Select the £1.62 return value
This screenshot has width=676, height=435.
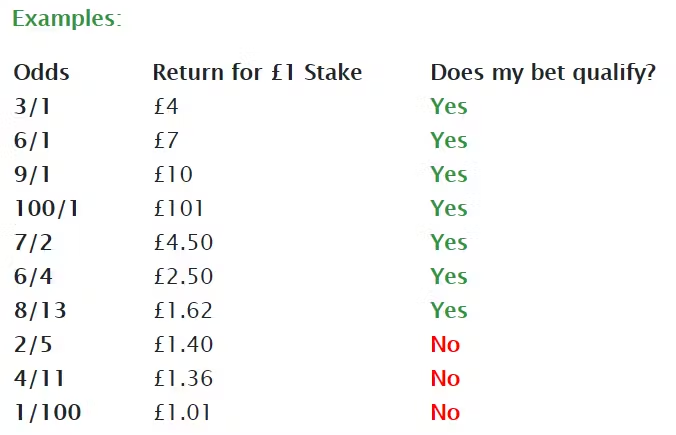pos(183,310)
